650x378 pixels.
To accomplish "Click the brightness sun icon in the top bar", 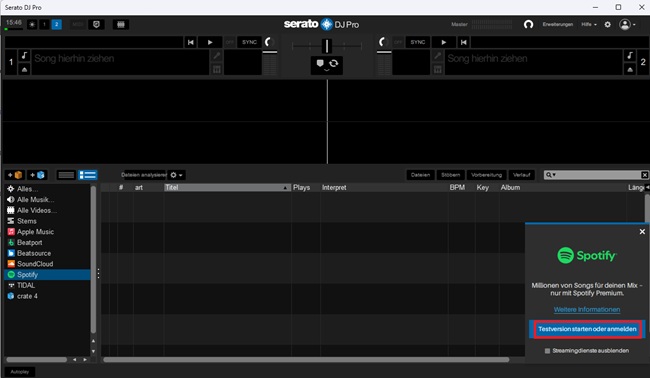I will click(32, 24).
